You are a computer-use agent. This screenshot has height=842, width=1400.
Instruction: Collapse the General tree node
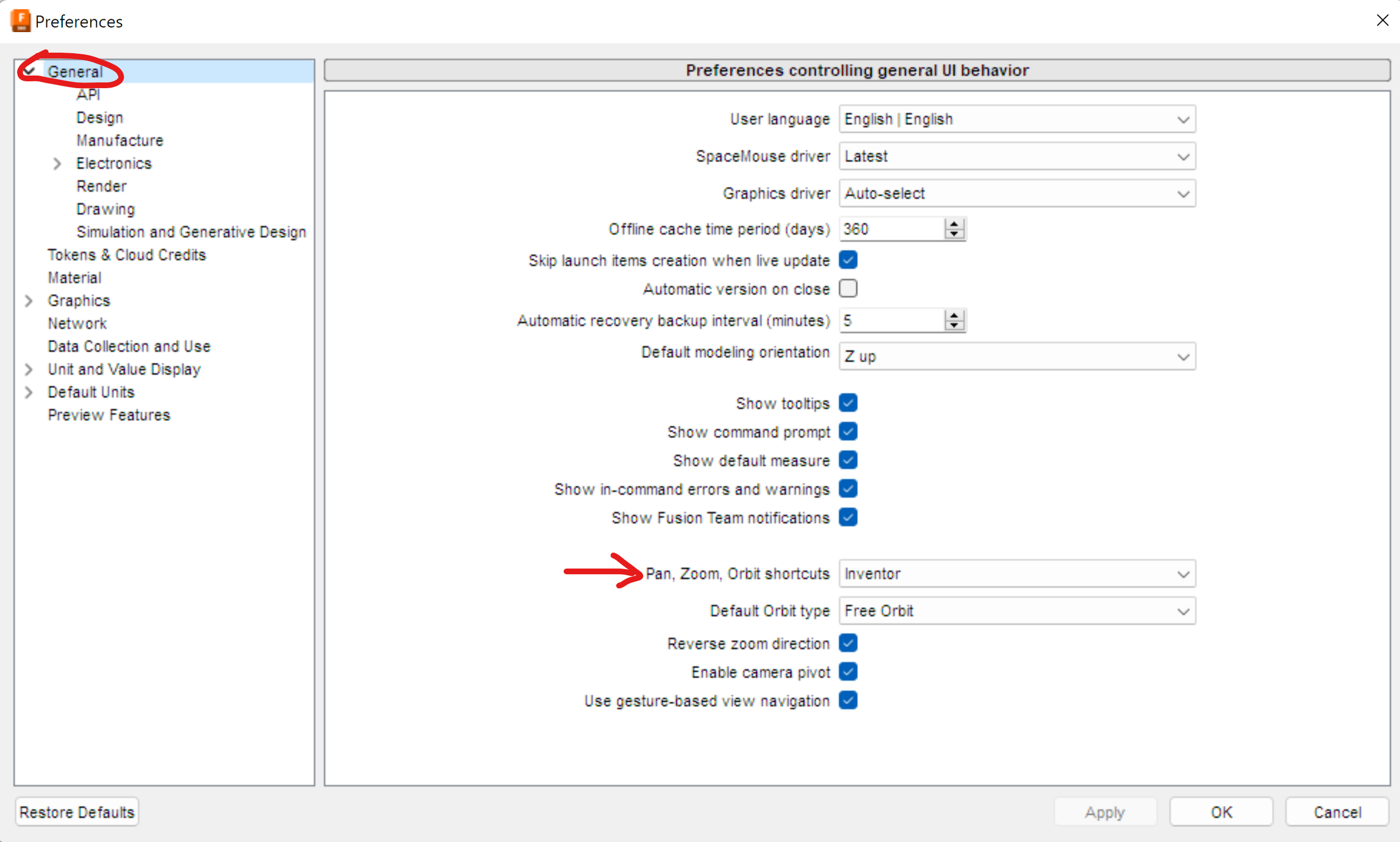tap(29, 71)
